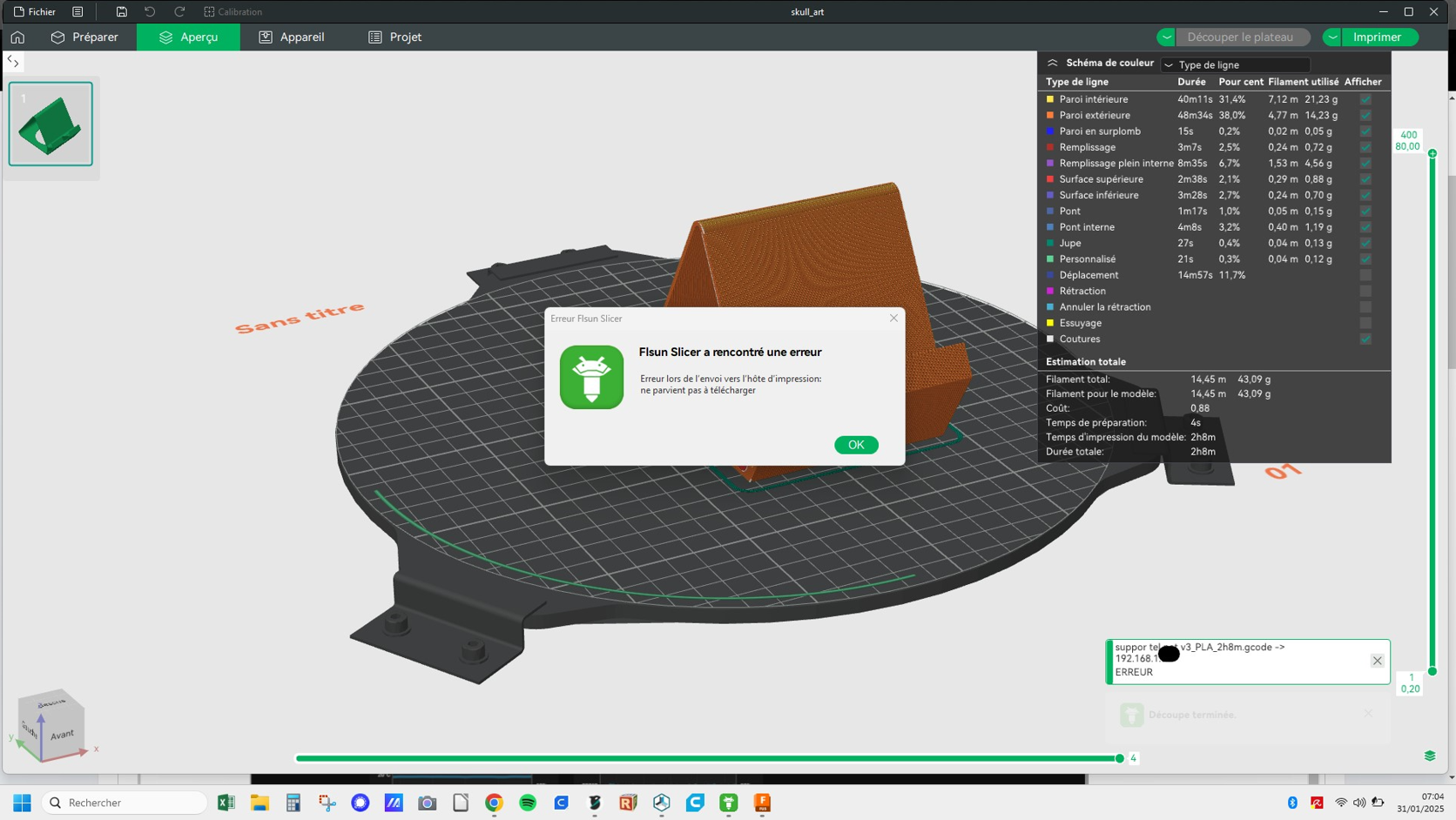
Task: Select plate 1 thumbnail
Action: pos(51,124)
